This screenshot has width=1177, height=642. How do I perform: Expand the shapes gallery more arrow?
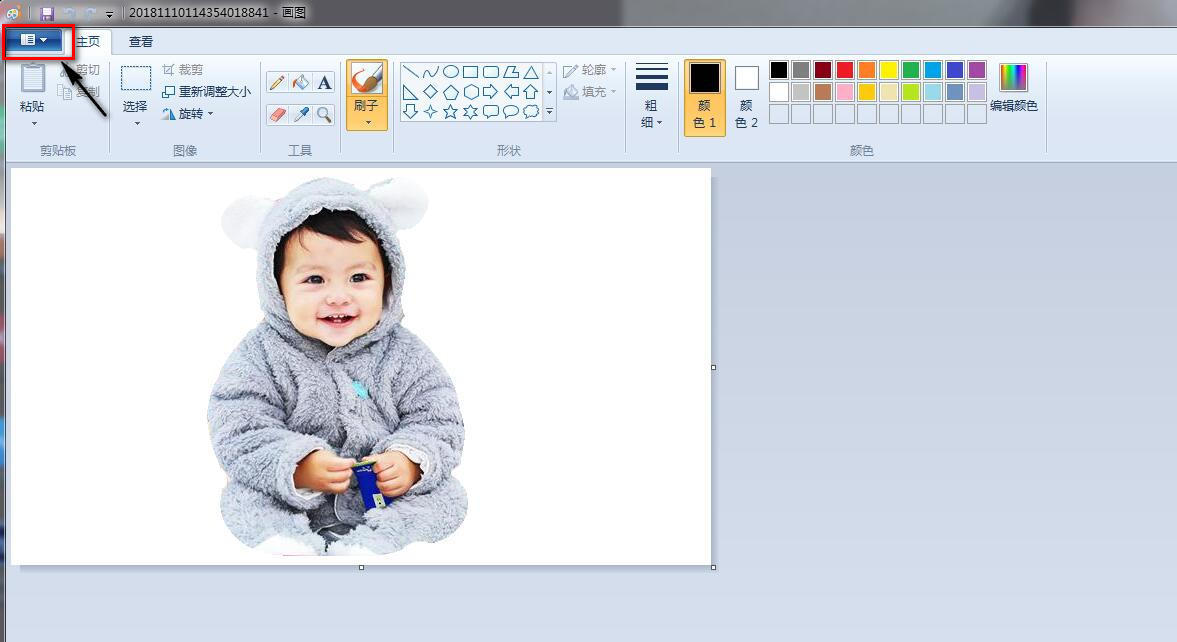[549, 112]
